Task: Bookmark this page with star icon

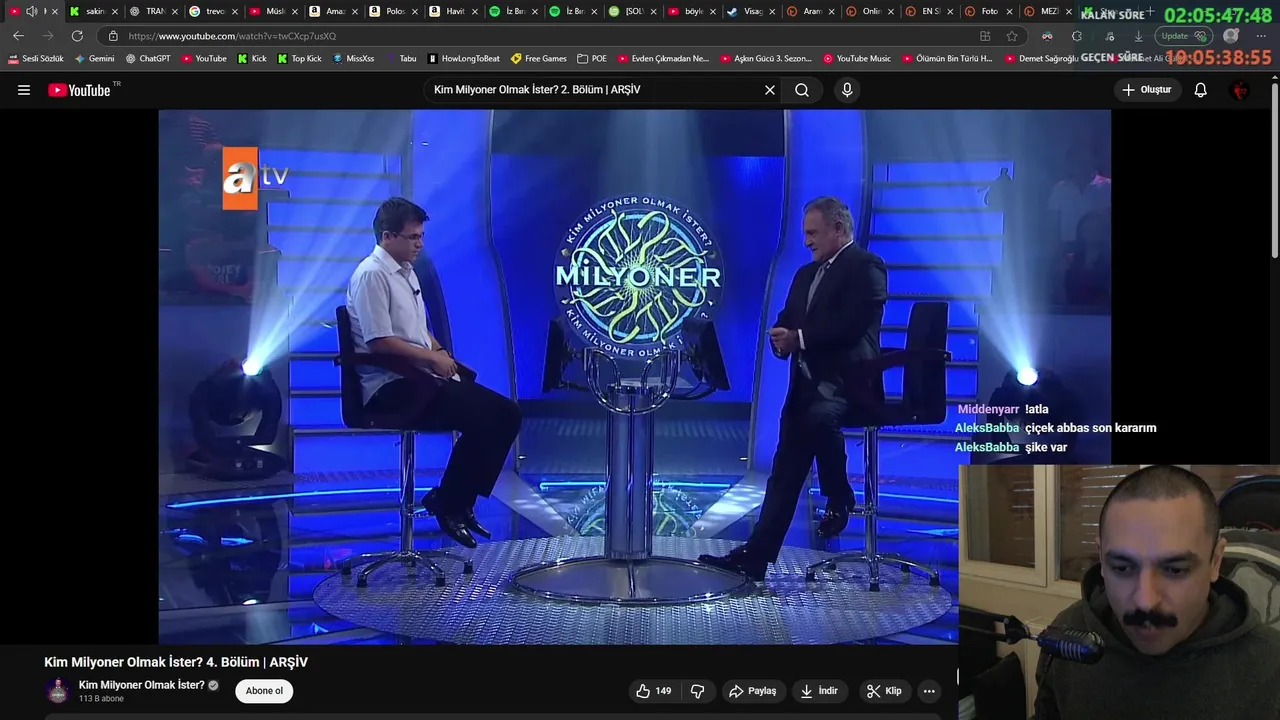Action: 1012,36
